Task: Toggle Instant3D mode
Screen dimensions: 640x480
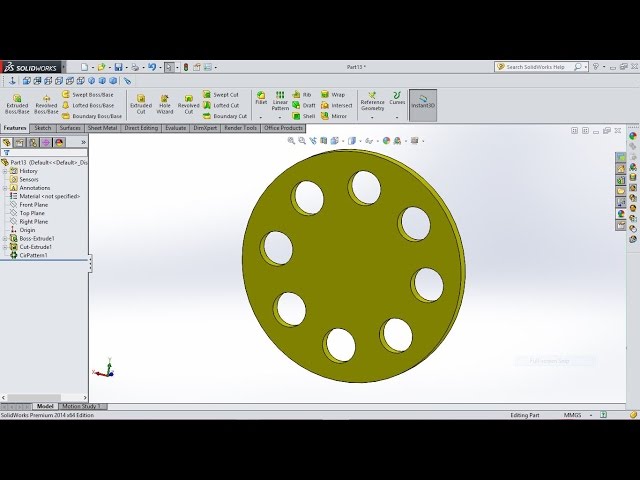Action: [423, 105]
